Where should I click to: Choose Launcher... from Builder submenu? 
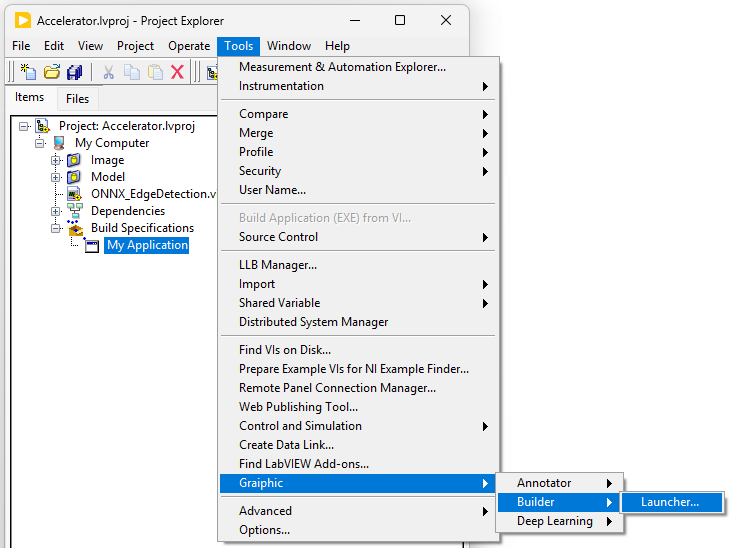(669, 502)
